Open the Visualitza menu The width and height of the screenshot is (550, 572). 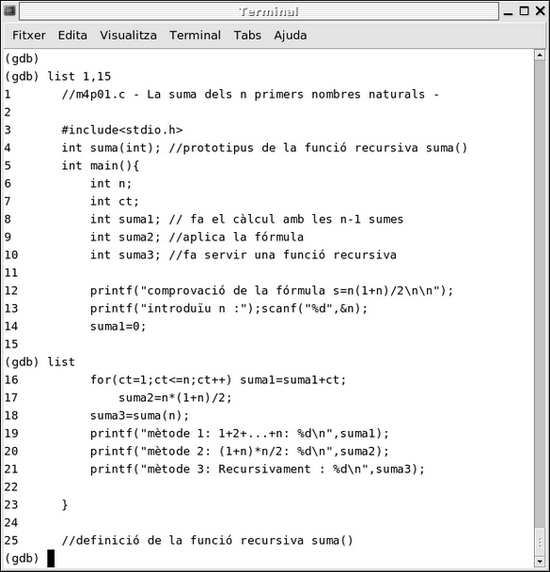(128, 35)
